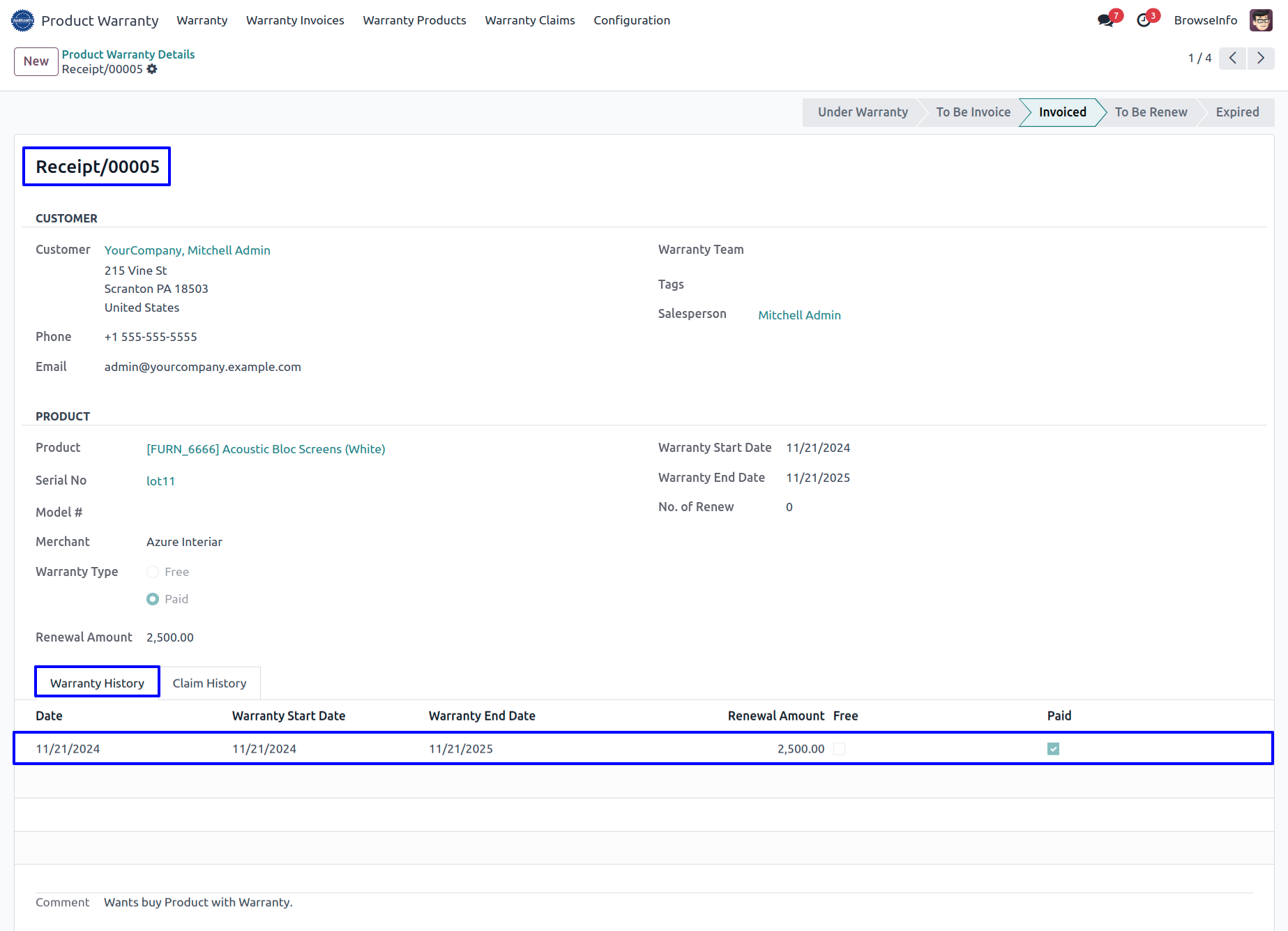Open the Warranty Claims menu

530,20
